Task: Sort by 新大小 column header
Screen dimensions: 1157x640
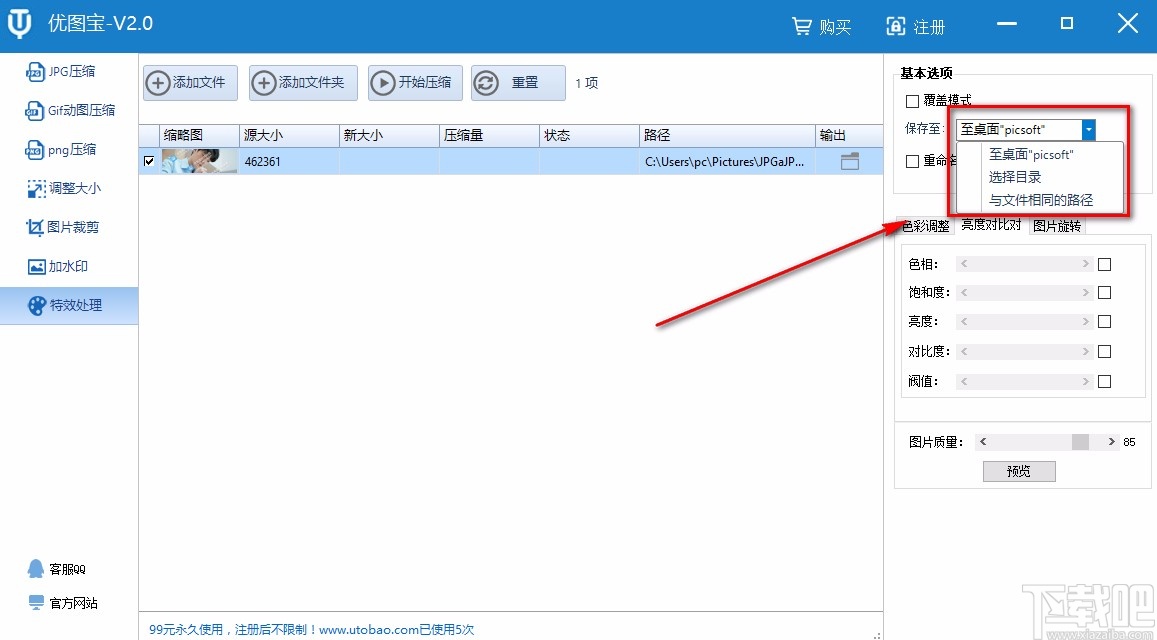Action: point(389,135)
